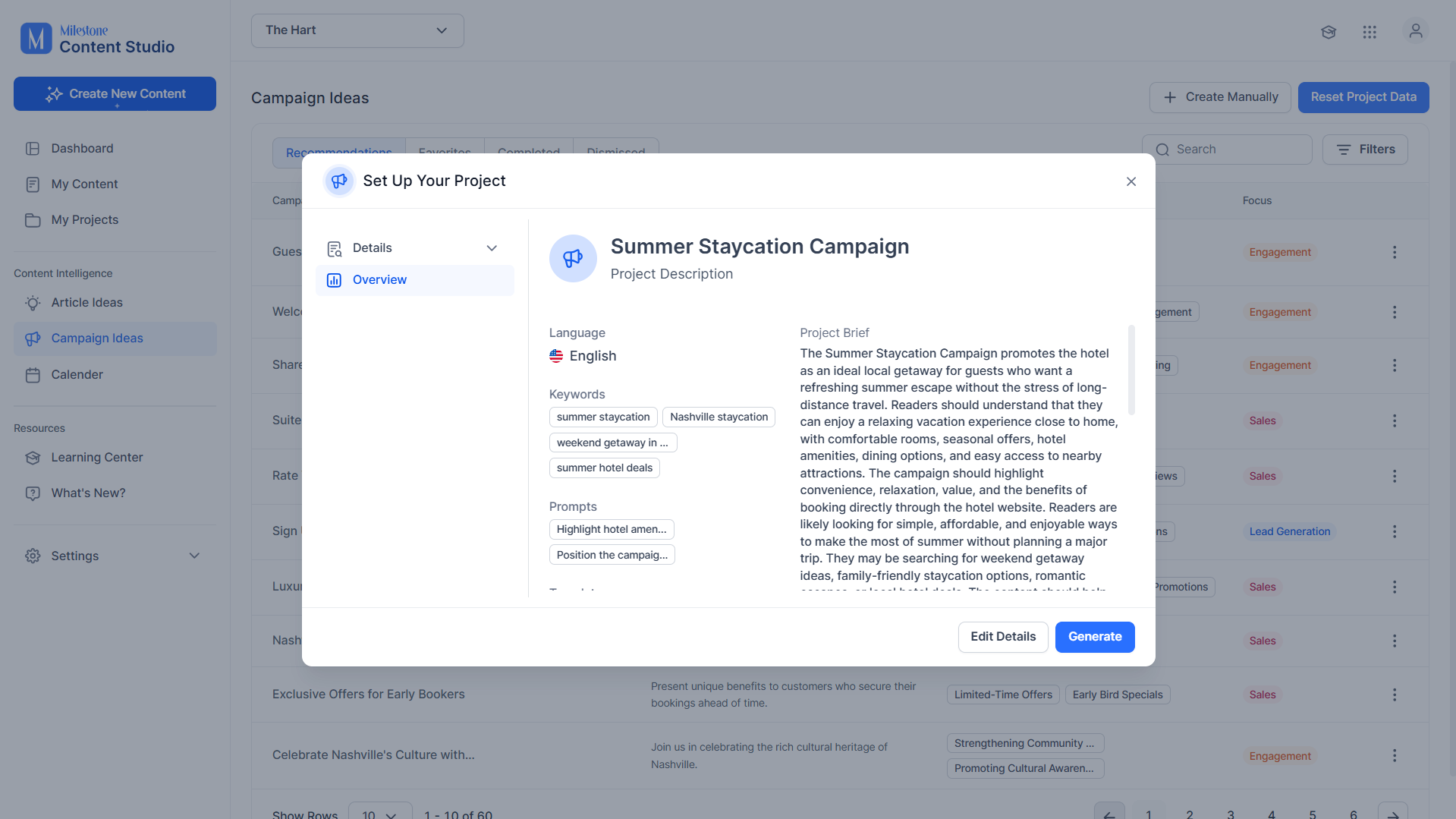Click the Project Brief scrollbar
Screen dimensions: 1456x819
point(1131,370)
